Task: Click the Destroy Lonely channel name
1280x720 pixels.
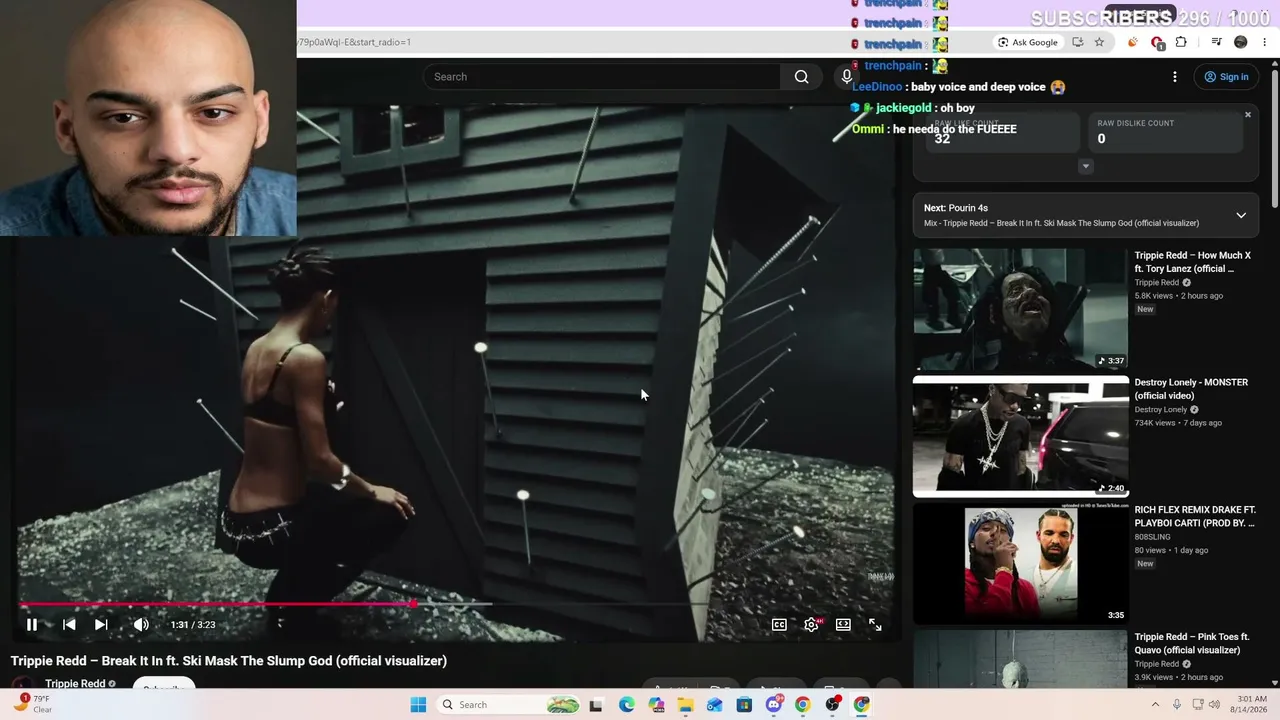Action: click(1161, 410)
